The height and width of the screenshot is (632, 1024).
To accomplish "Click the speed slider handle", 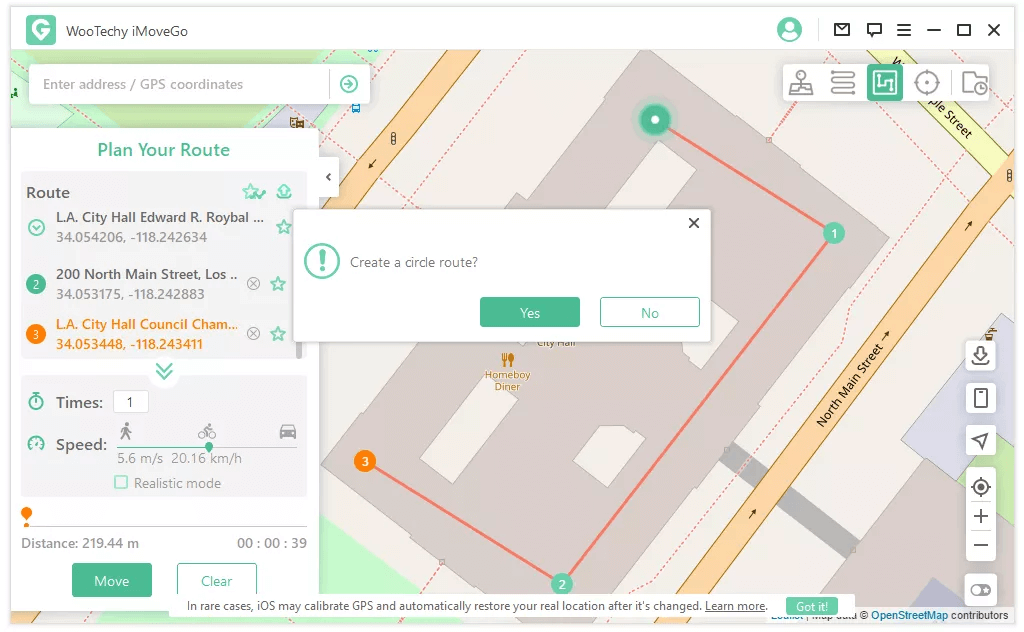I will pos(208,447).
